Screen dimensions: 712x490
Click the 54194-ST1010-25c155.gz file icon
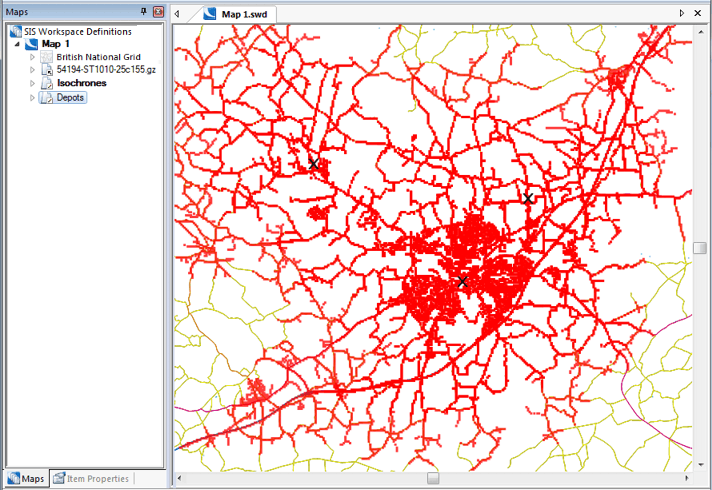tap(47, 71)
